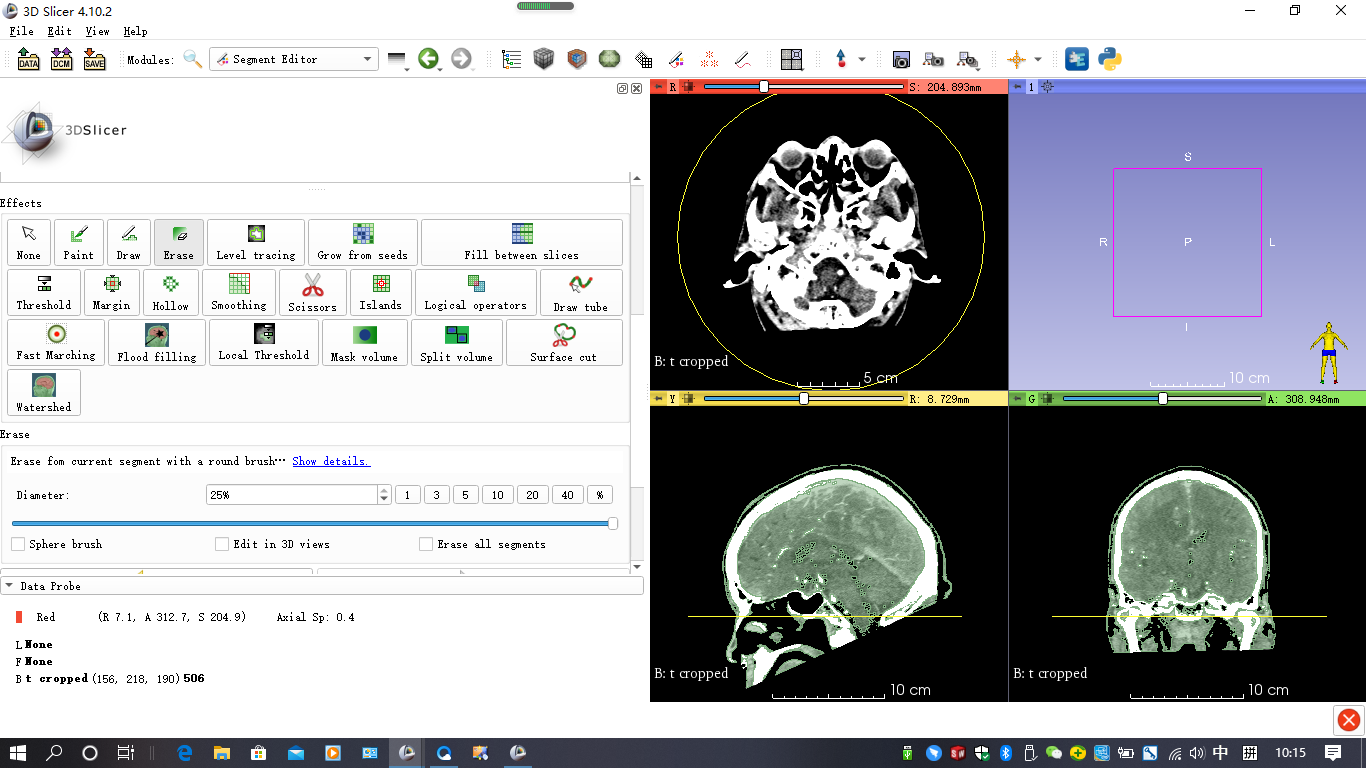Open the Show details link
The image size is (1366, 768).
coord(331,461)
